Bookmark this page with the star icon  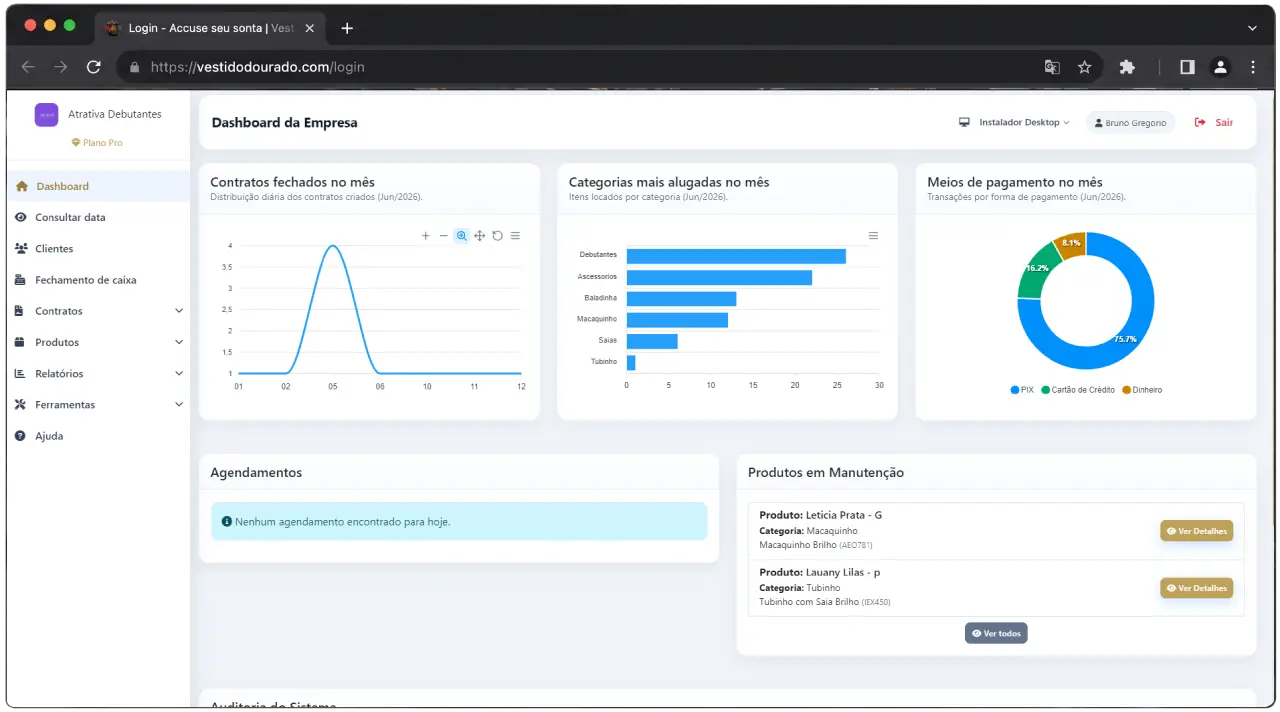pos(1084,67)
